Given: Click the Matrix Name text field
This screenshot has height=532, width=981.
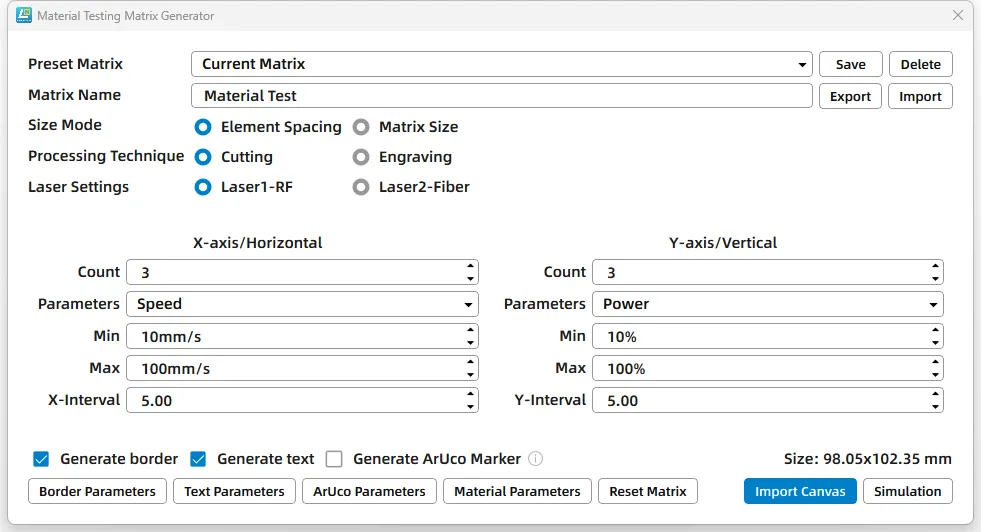Looking at the screenshot, I should coord(500,96).
